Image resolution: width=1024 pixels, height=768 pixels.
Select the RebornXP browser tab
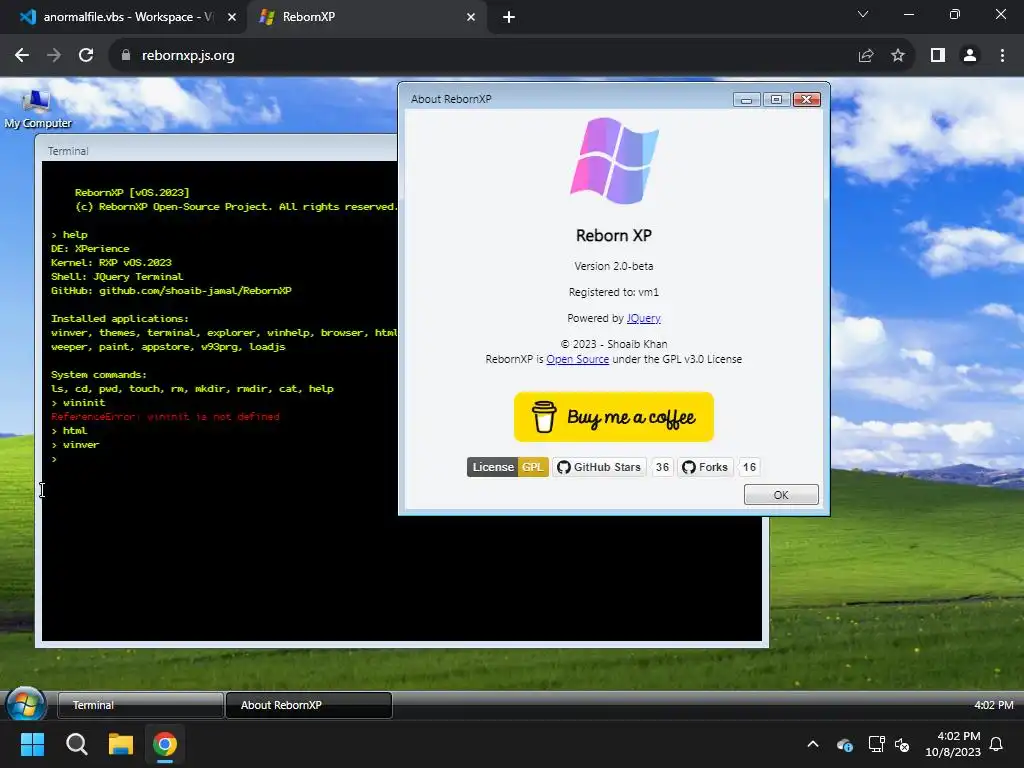[x=366, y=17]
